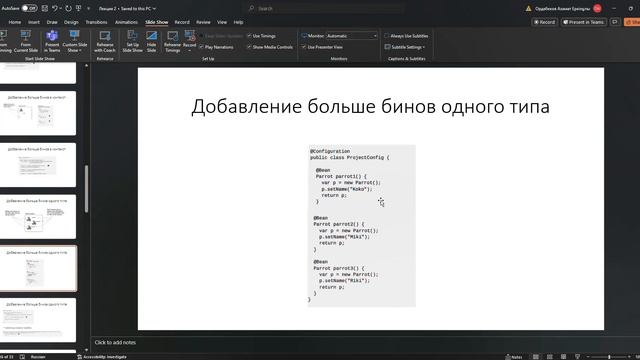Click Present in Teams ribbon icon
The height and width of the screenshot is (360, 640).
[x=52, y=41]
